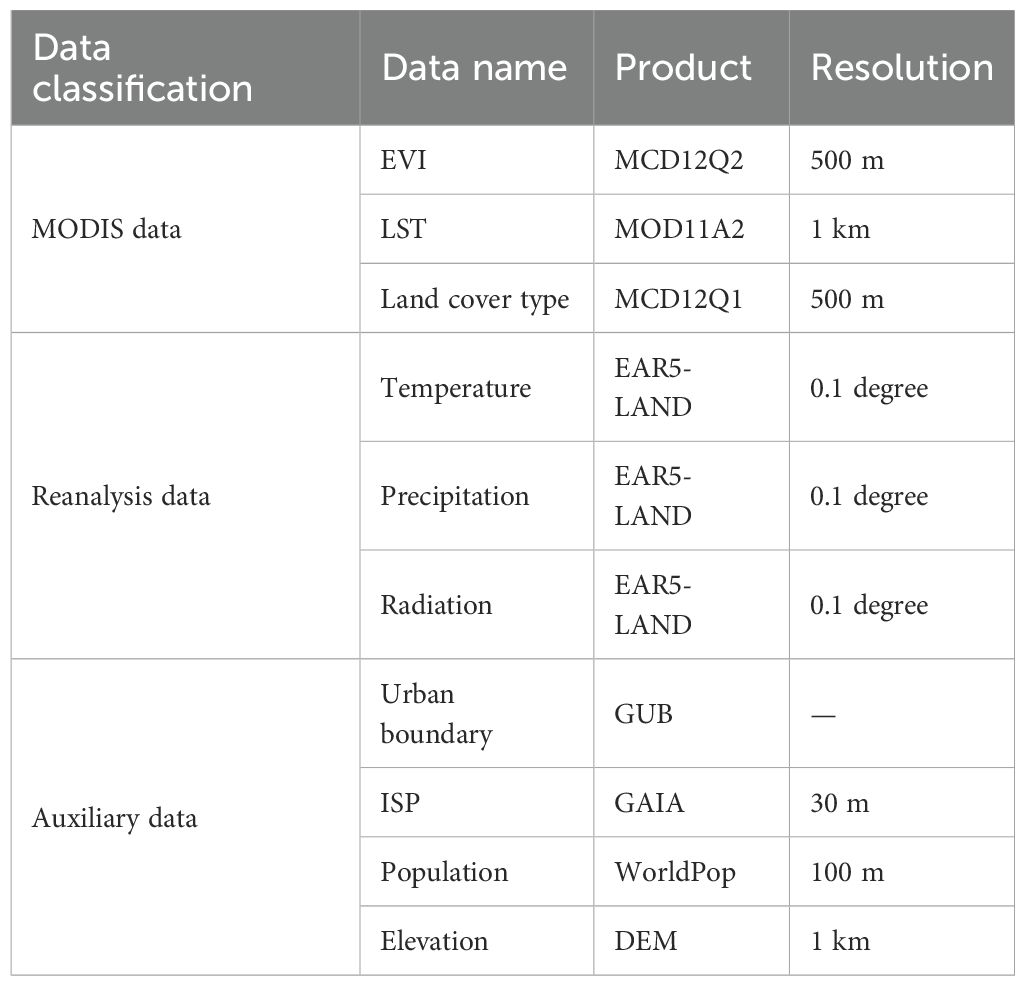The width and height of the screenshot is (1025, 986).
Task: Select the 'Reanalysis data' cell
Action: (x=121, y=496)
